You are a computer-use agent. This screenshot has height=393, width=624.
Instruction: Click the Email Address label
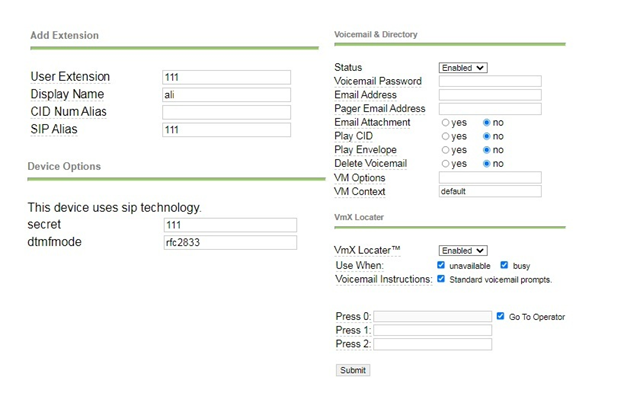(365, 95)
